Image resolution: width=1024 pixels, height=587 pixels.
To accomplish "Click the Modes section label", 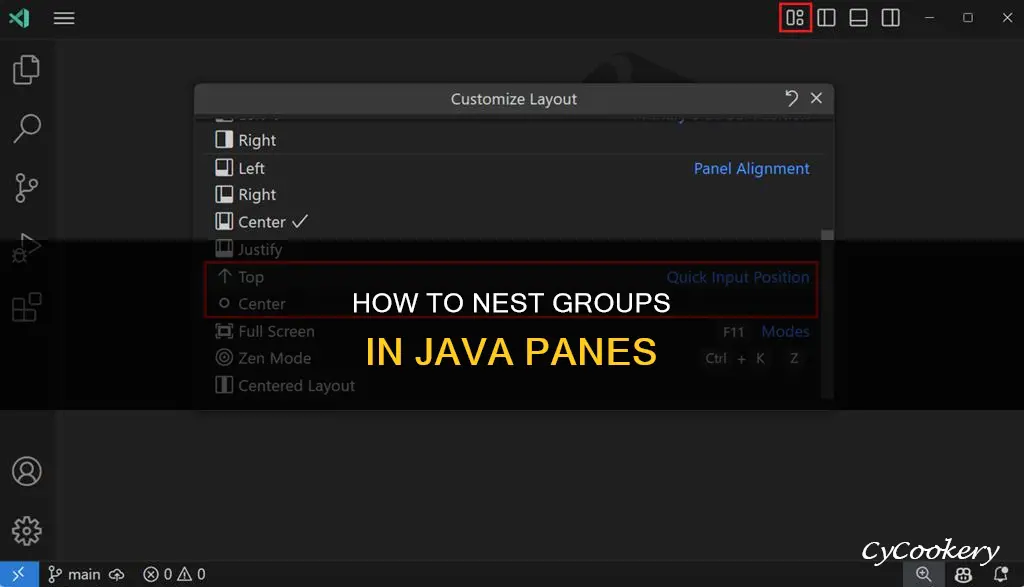I will (x=786, y=331).
